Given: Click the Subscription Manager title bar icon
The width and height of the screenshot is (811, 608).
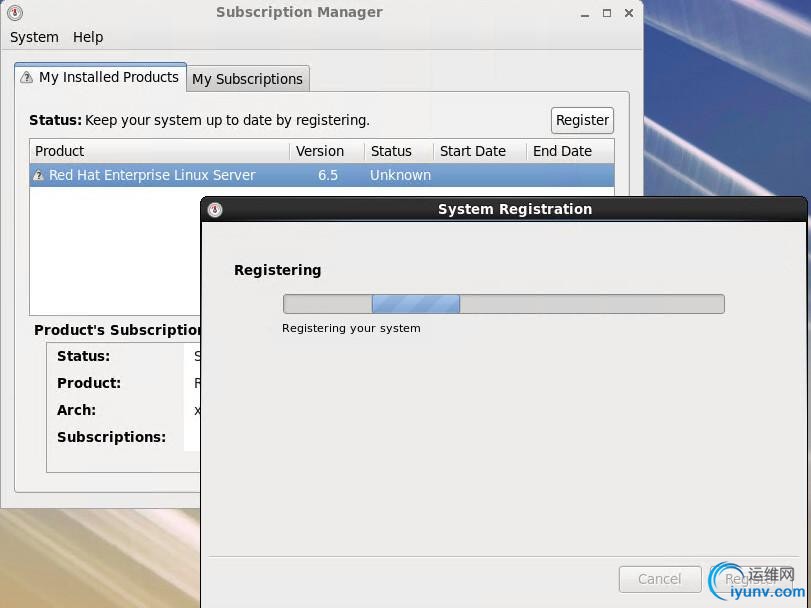Looking at the screenshot, I should point(15,12).
